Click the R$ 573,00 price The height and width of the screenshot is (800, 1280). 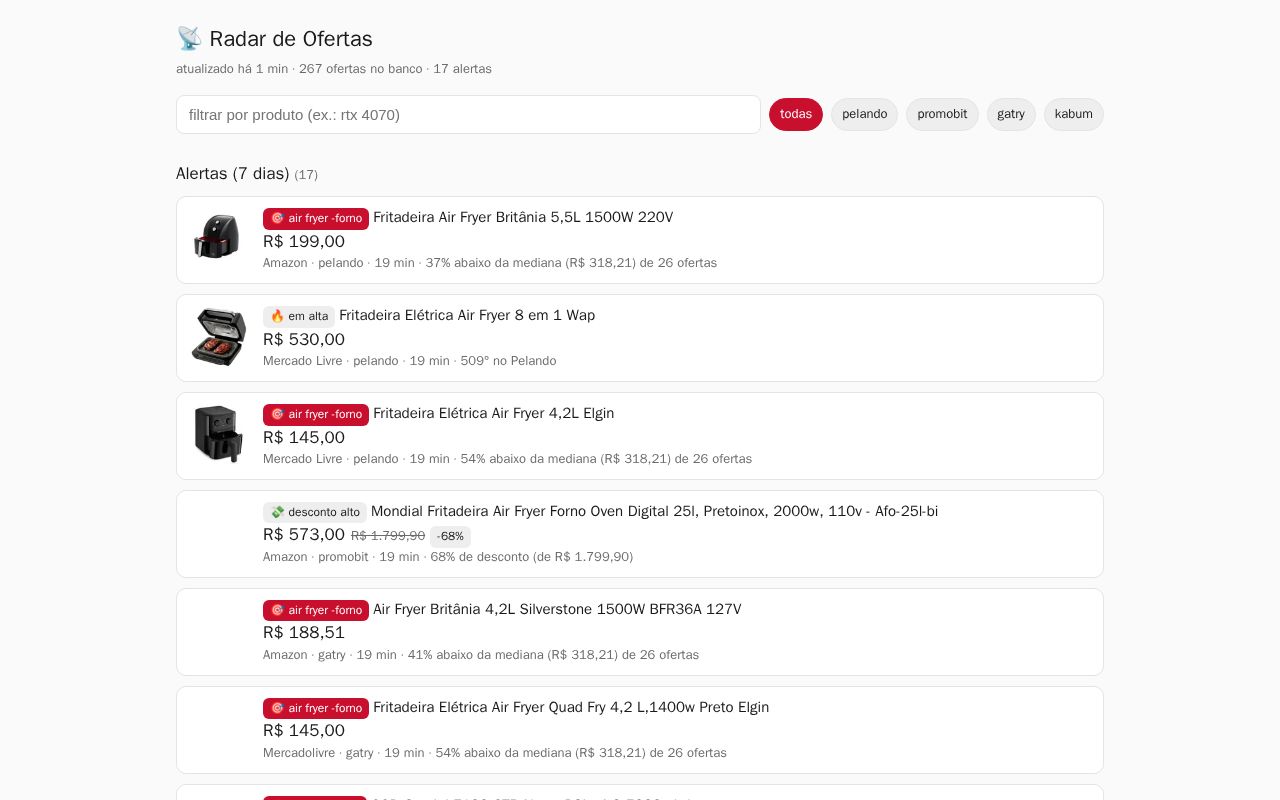[304, 535]
